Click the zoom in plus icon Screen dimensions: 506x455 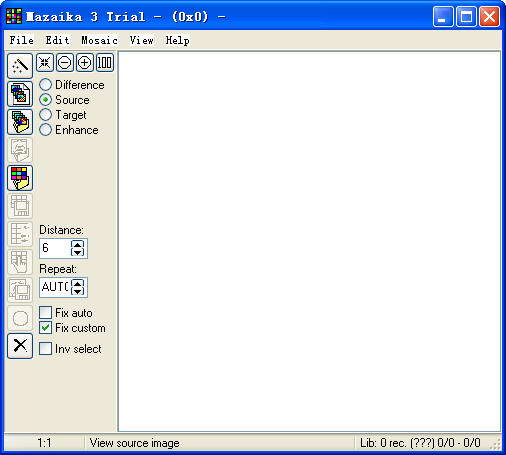coord(85,62)
